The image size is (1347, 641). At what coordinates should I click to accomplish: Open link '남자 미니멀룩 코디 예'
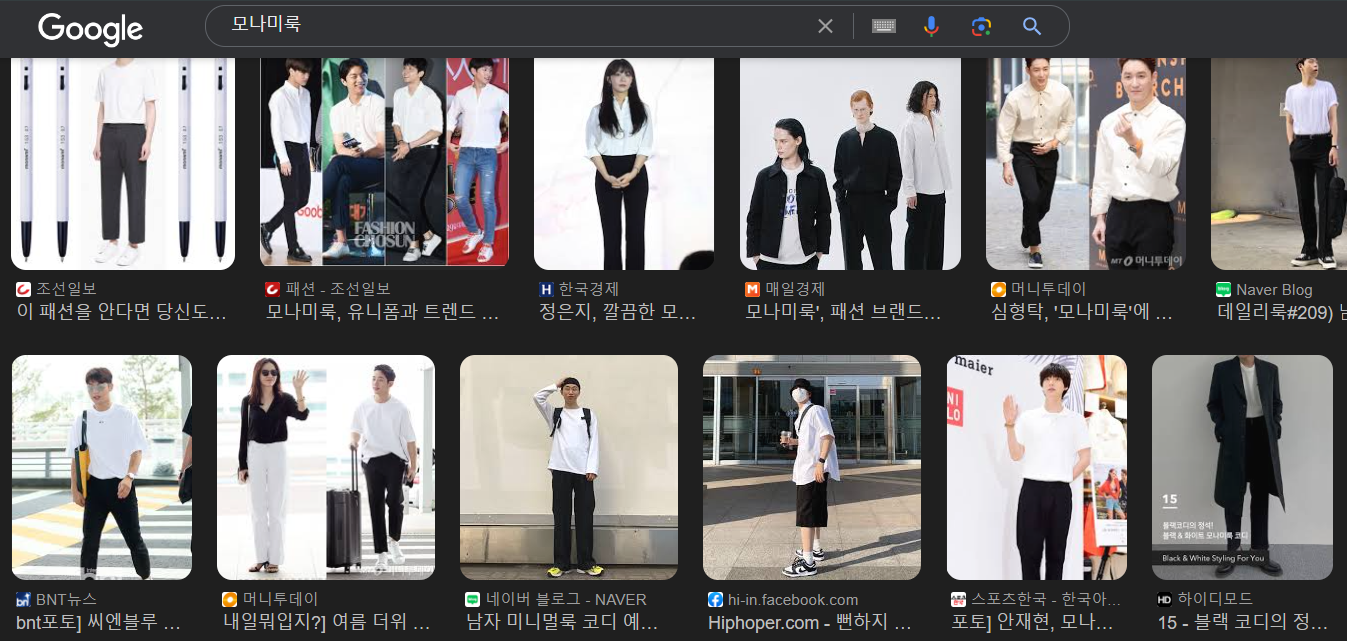(565, 622)
